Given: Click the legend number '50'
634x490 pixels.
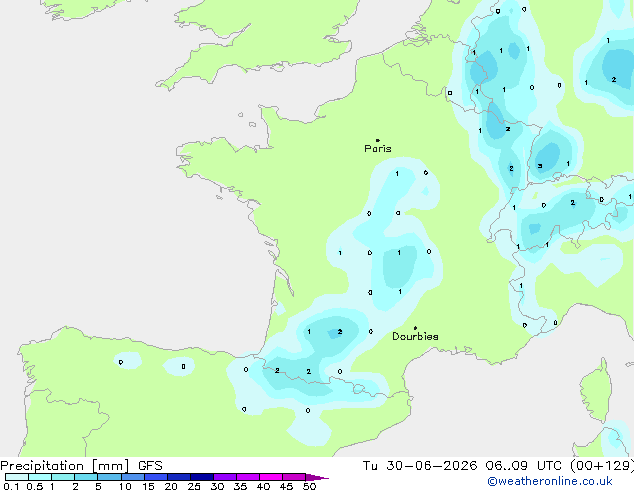Looking at the screenshot, I should [x=309, y=486].
